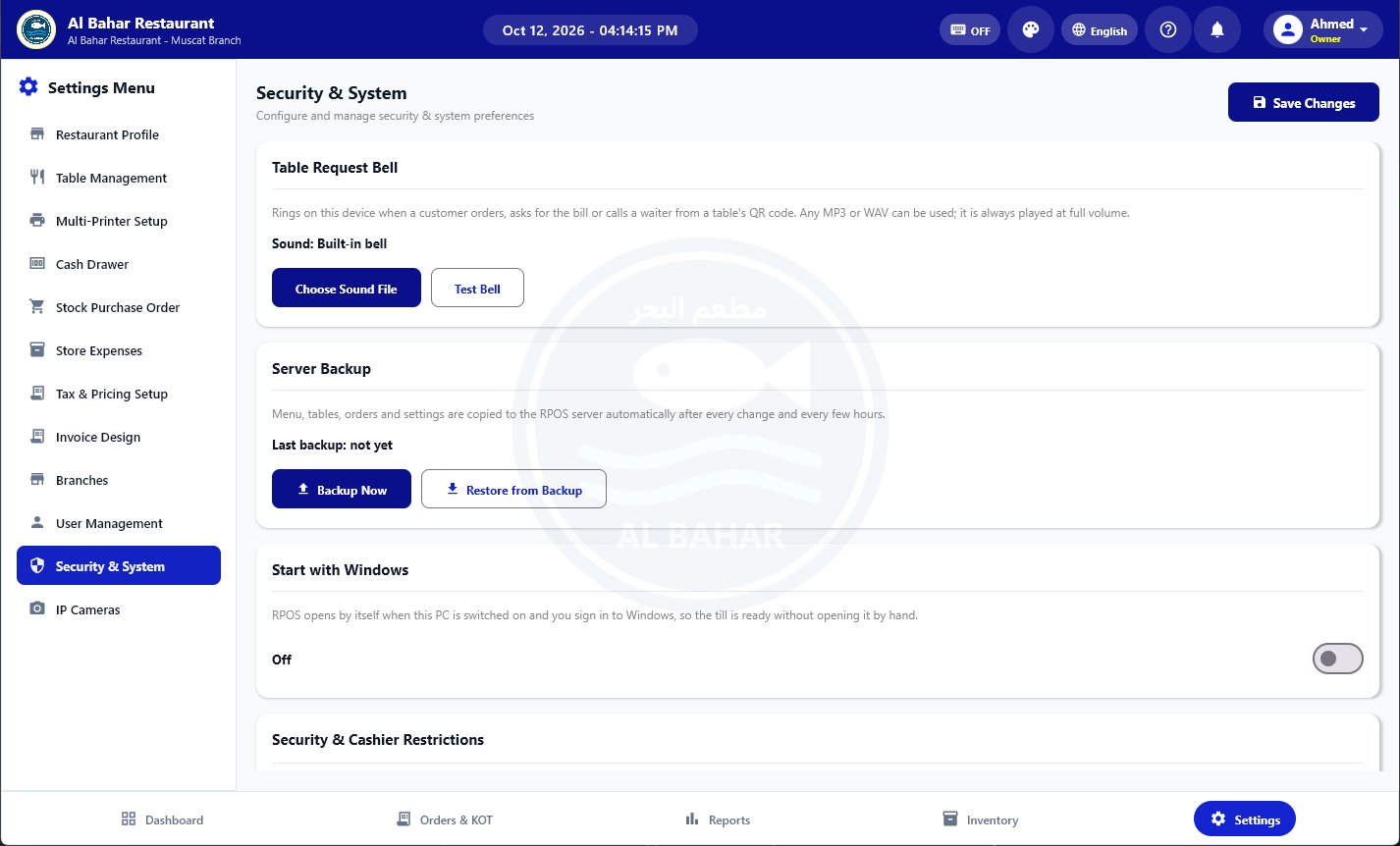The width and height of the screenshot is (1400, 846).
Task: Toggle the on-screen keyboard OFF button
Action: (969, 29)
